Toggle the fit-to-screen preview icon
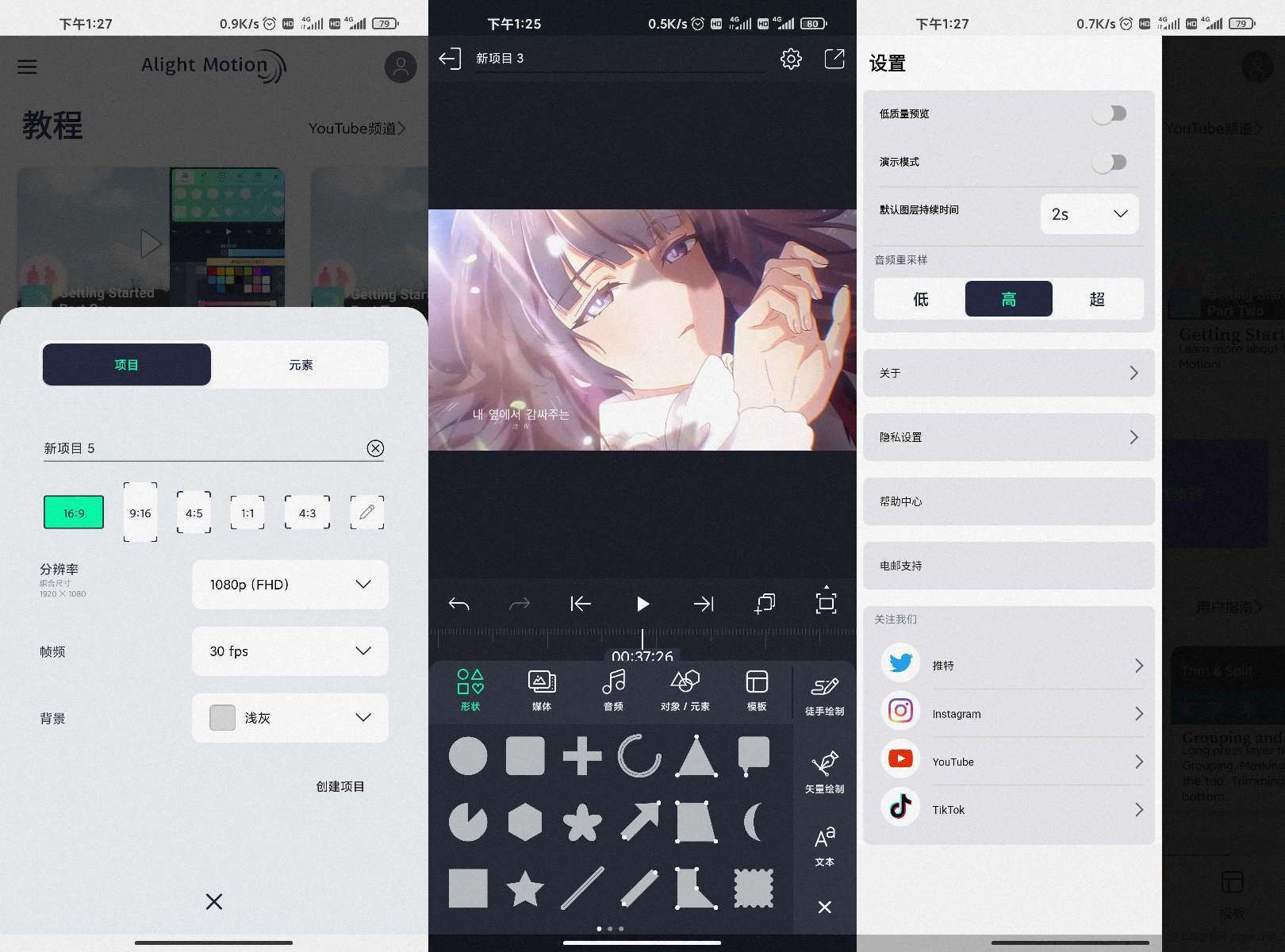The height and width of the screenshot is (952, 1285). click(826, 602)
